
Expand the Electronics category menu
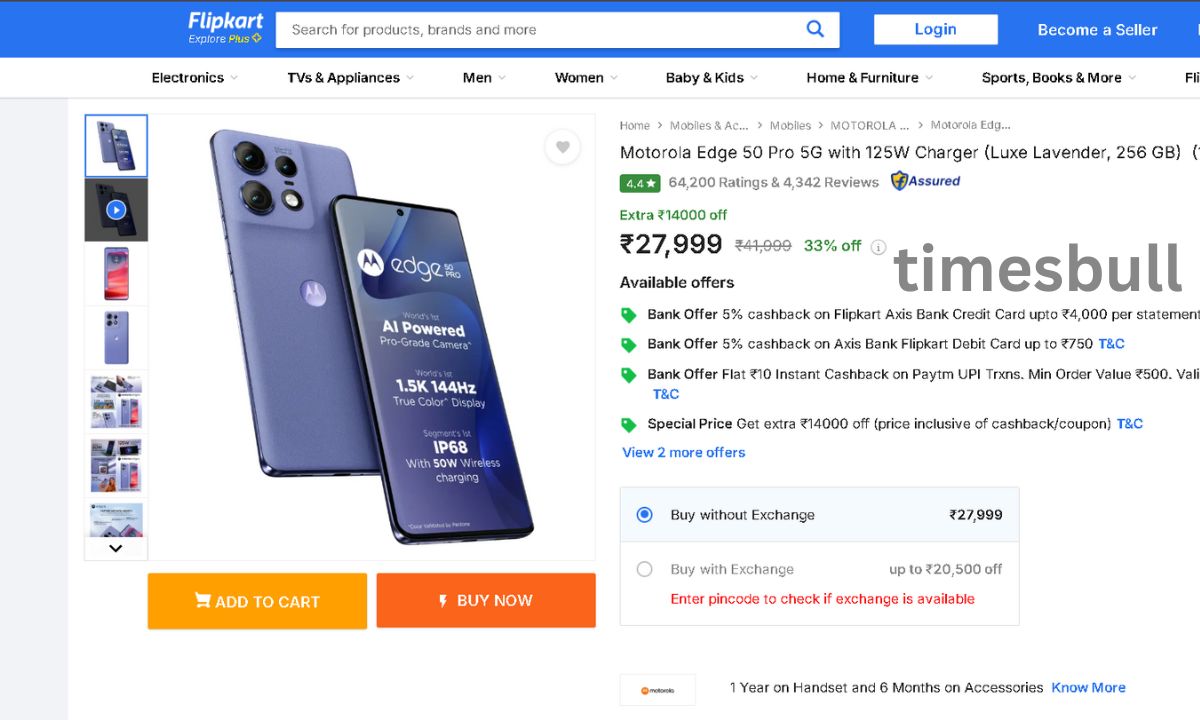pos(194,78)
